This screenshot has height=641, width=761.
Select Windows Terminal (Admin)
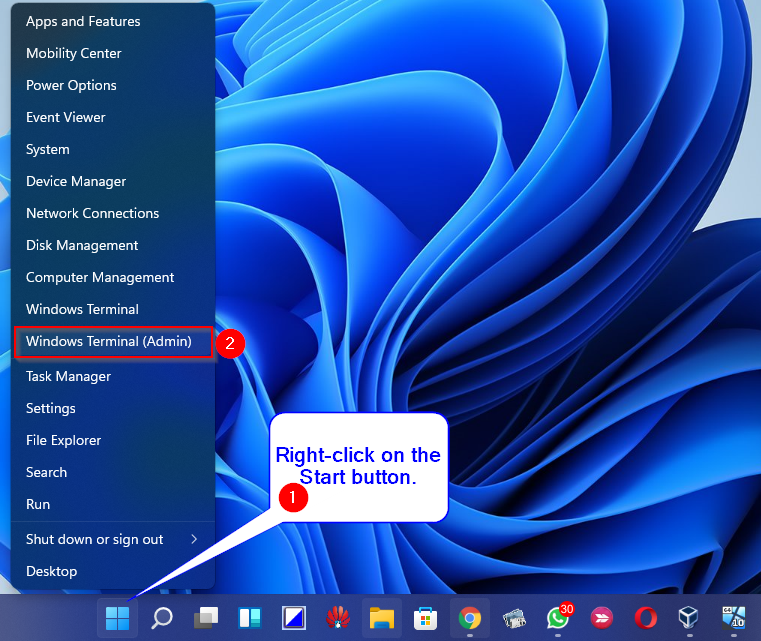(x=113, y=342)
